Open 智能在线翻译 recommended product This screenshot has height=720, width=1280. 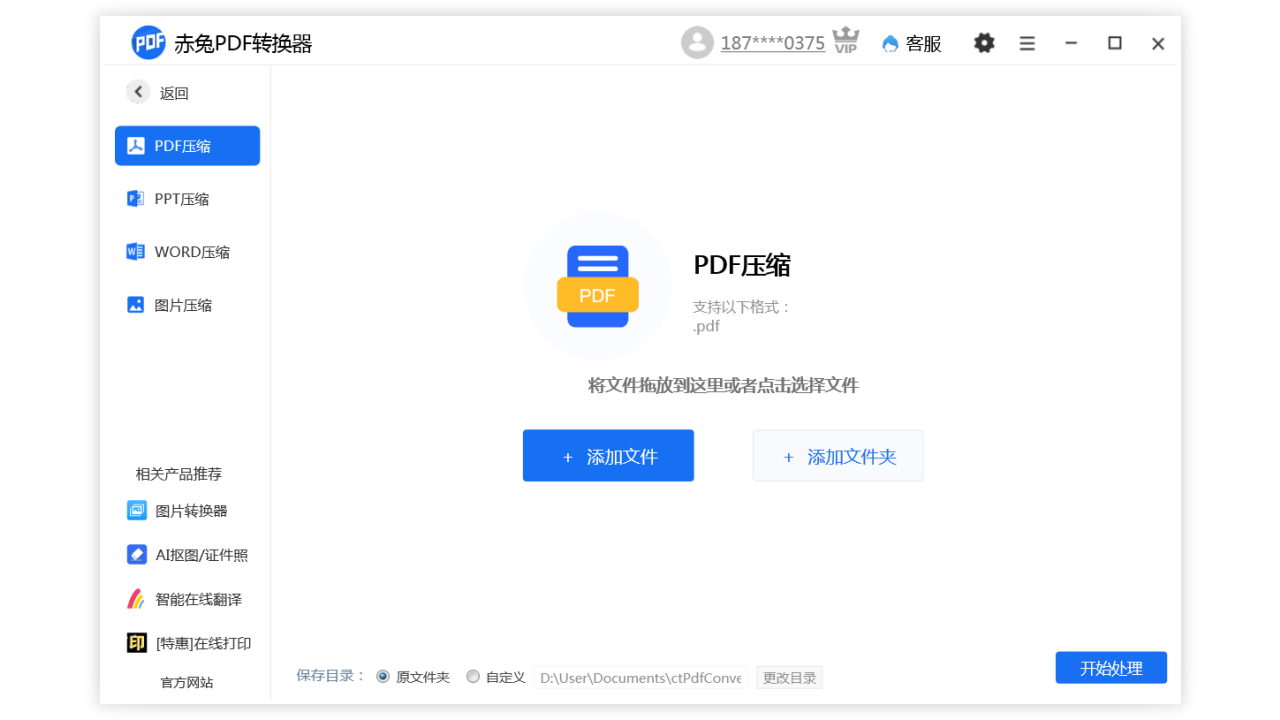point(185,599)
